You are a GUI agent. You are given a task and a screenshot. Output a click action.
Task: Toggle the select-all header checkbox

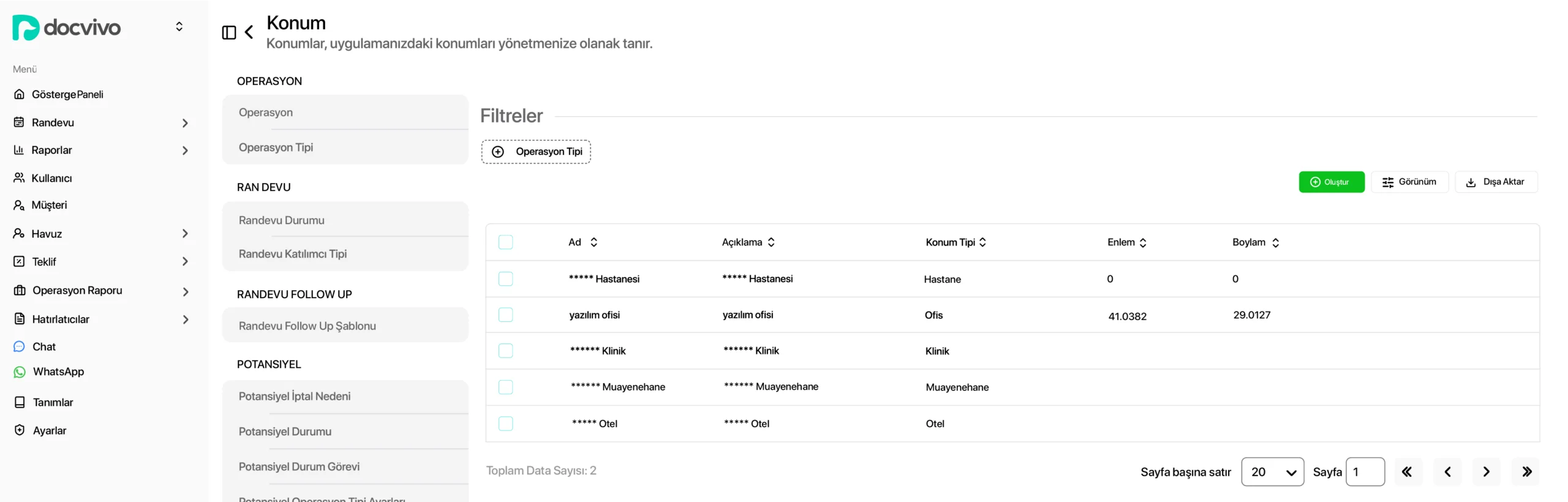pos(505,242)
